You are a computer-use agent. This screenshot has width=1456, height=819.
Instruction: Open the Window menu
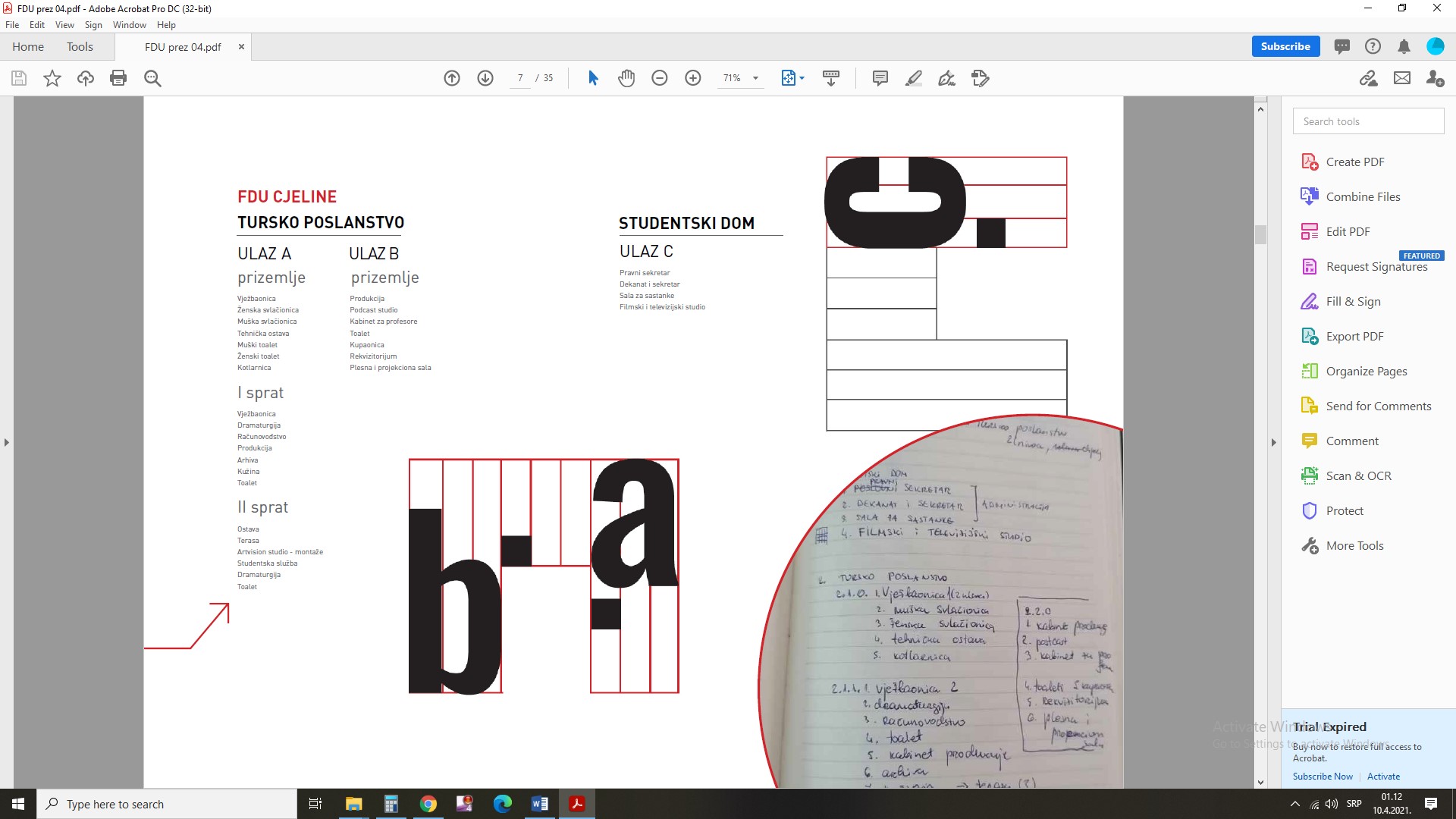[x=130, y=25]
